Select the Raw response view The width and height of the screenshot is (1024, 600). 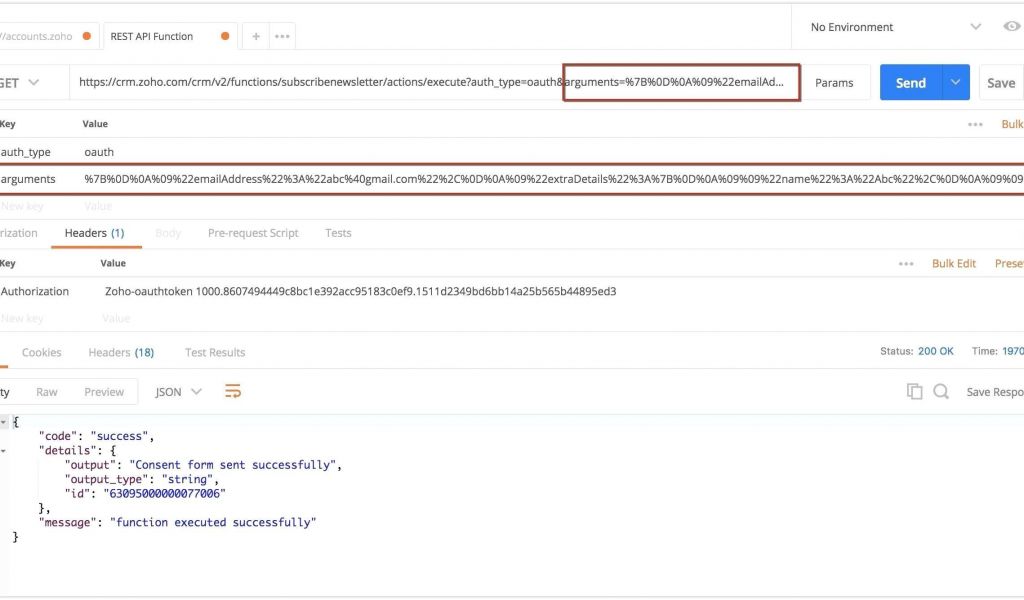tap(47, 392)
